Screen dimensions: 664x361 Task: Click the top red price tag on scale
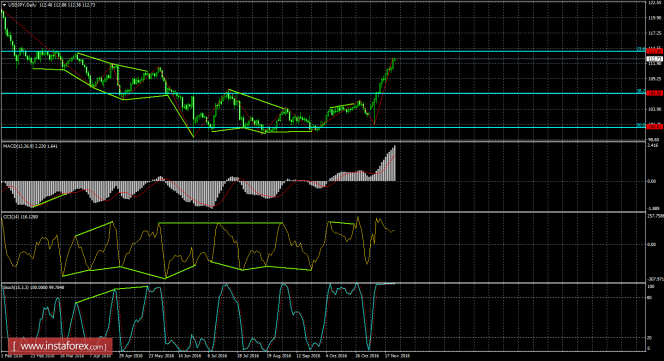point(655,51)
